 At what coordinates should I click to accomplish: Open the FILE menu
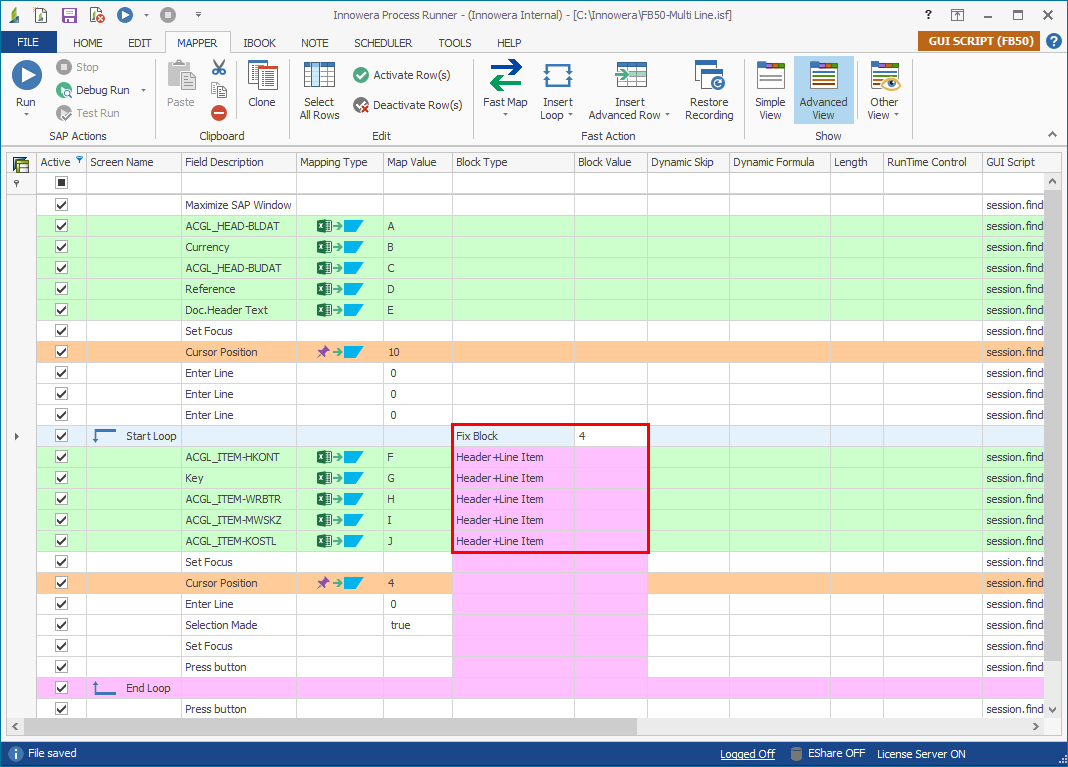[28, 43]
